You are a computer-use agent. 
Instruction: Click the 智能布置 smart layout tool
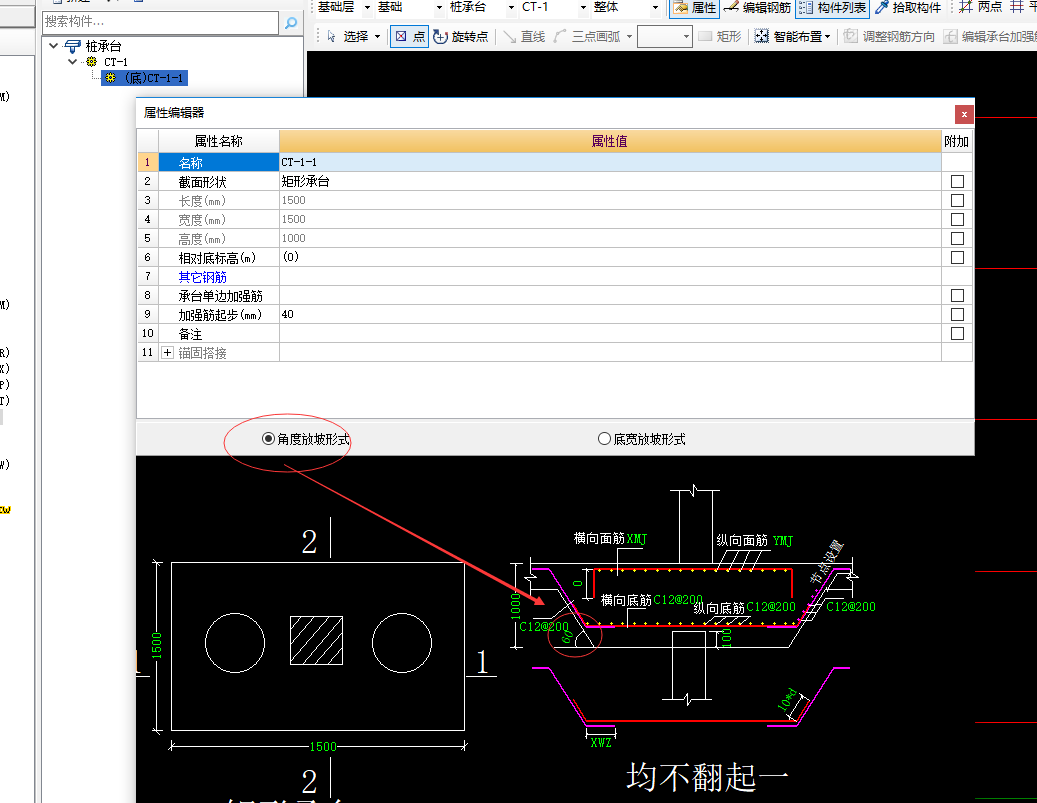coord(793,36)
